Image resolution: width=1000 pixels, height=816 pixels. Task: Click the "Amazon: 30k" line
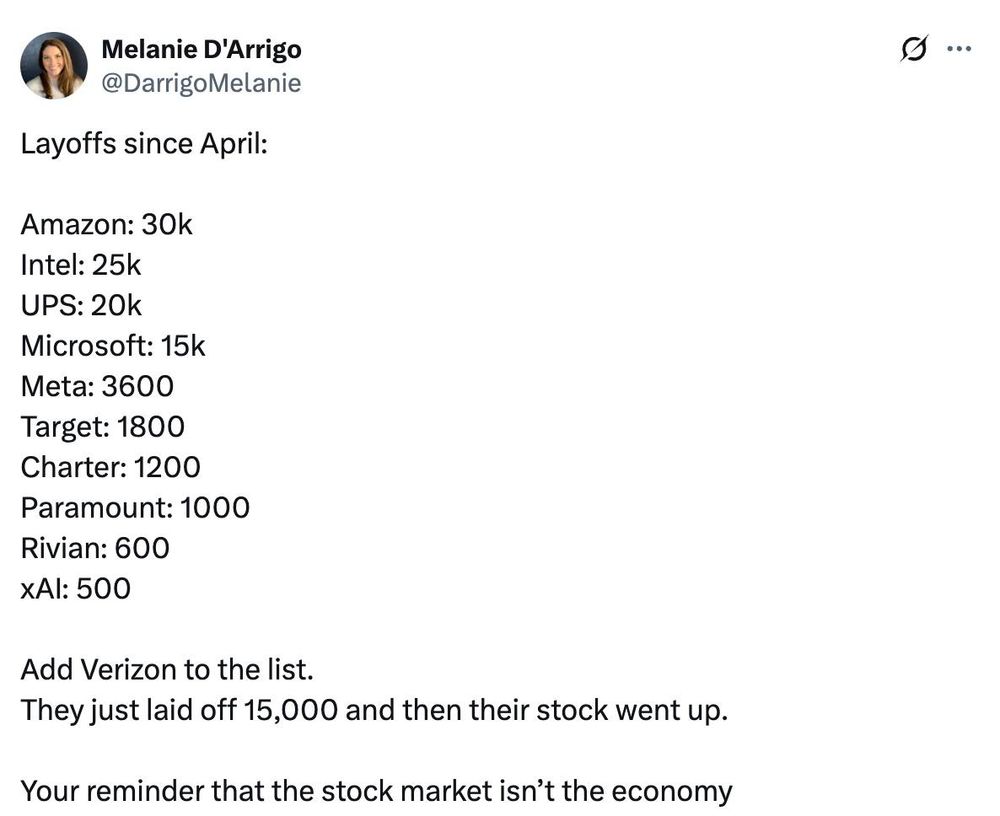point(106,224)
